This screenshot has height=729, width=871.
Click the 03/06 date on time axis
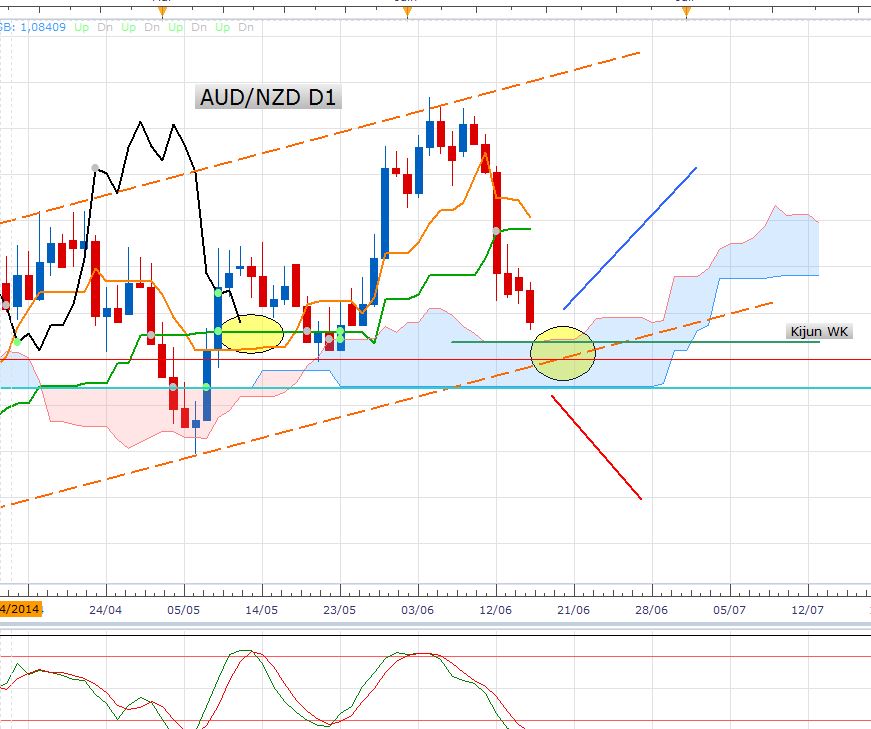417,610
